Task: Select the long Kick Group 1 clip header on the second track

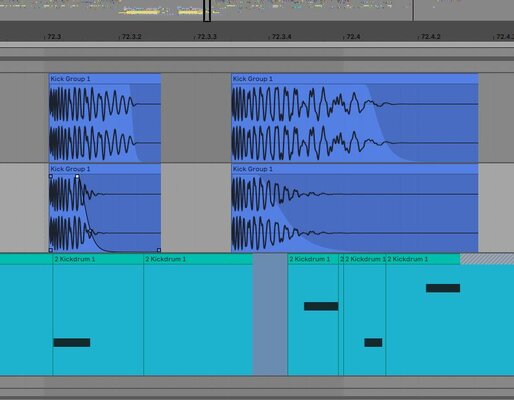Action: pyautogui.click(x=355, y=169)
